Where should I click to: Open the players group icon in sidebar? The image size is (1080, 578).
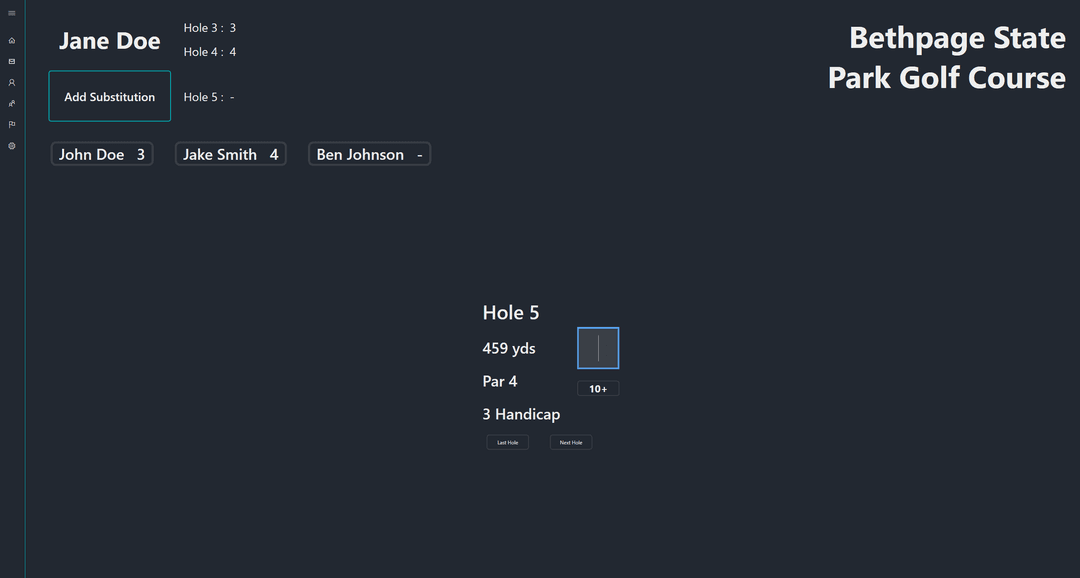[12, 104]
